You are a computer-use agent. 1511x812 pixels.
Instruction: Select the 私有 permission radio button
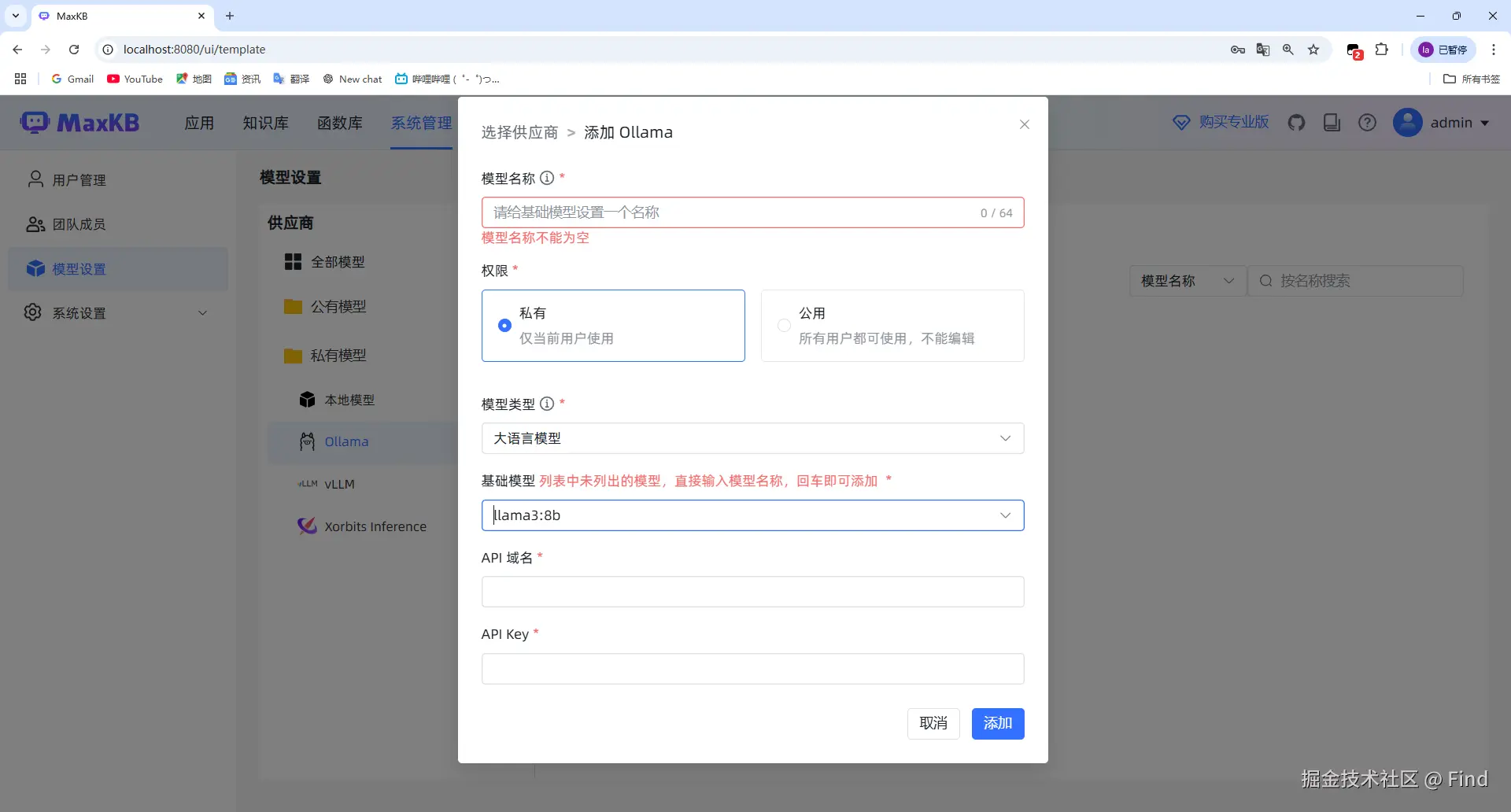point(504,325)
